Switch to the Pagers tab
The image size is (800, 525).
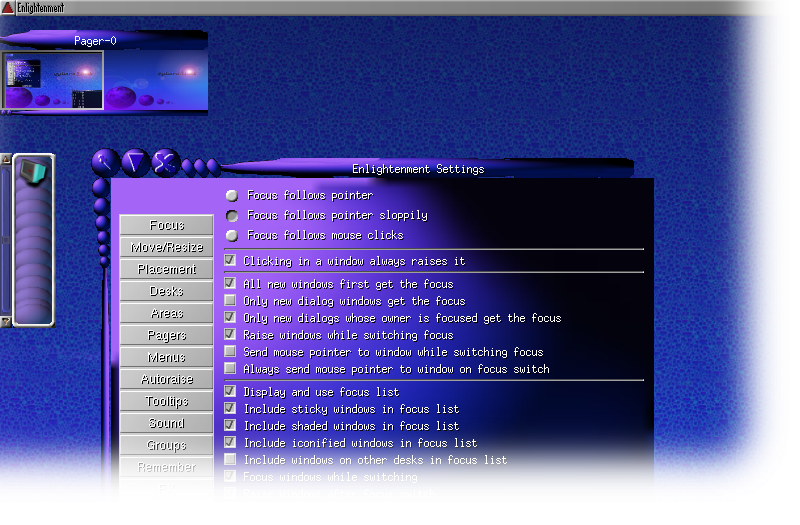tap(166, 335)
